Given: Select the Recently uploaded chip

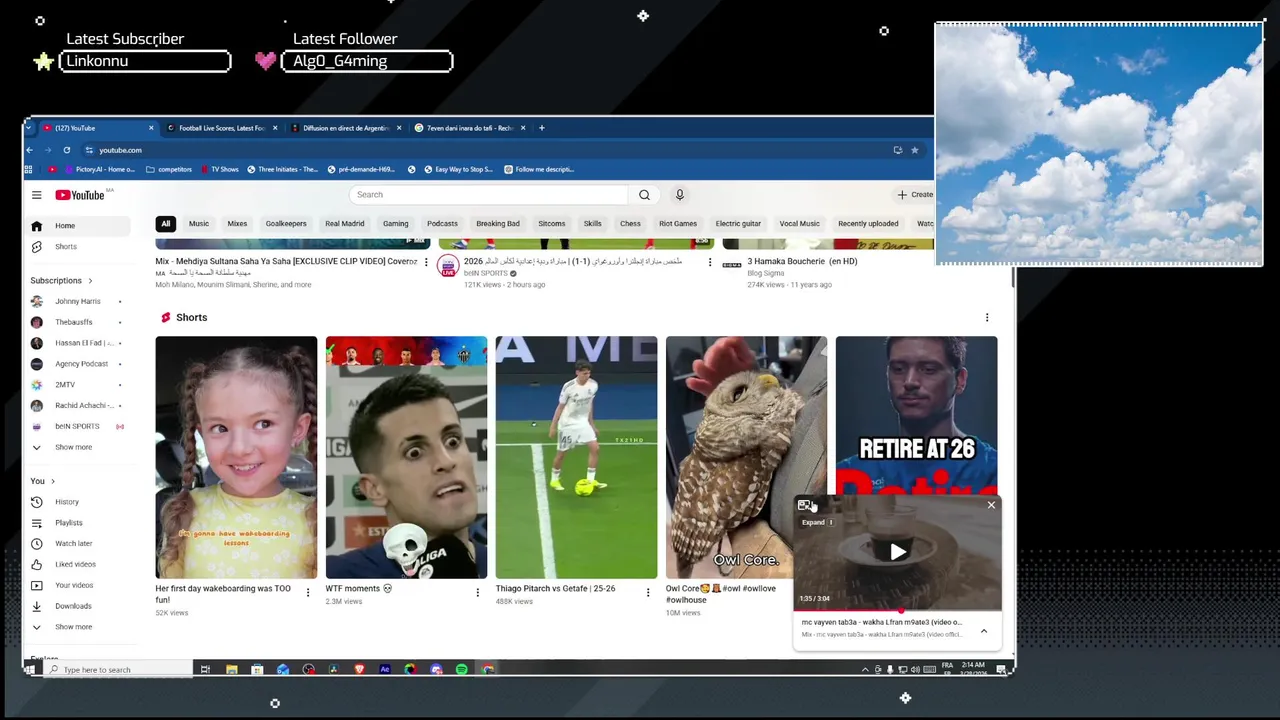Looking at the screenshot, I should click(x=868, y=224).
